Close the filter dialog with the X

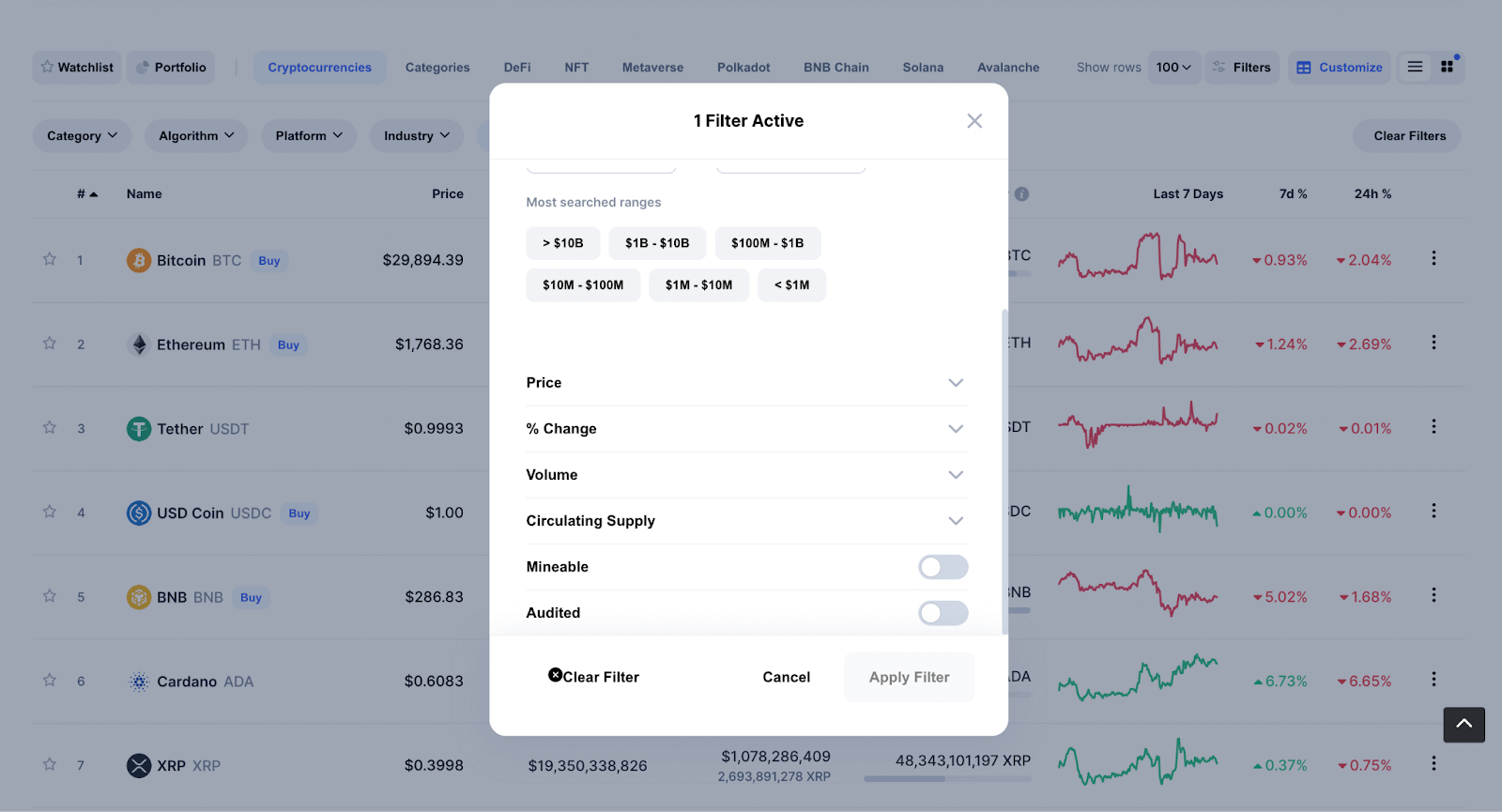tap(974, 121)
